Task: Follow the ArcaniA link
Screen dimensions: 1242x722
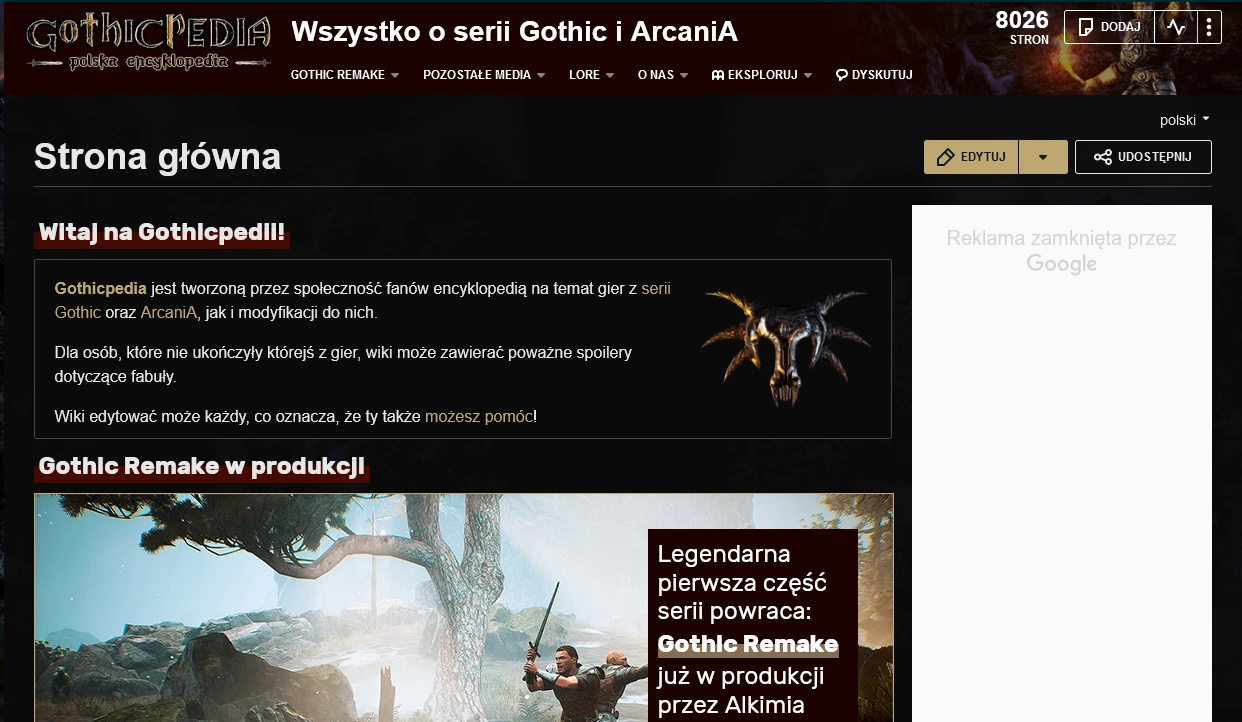Action: click(x=169, y=312)
